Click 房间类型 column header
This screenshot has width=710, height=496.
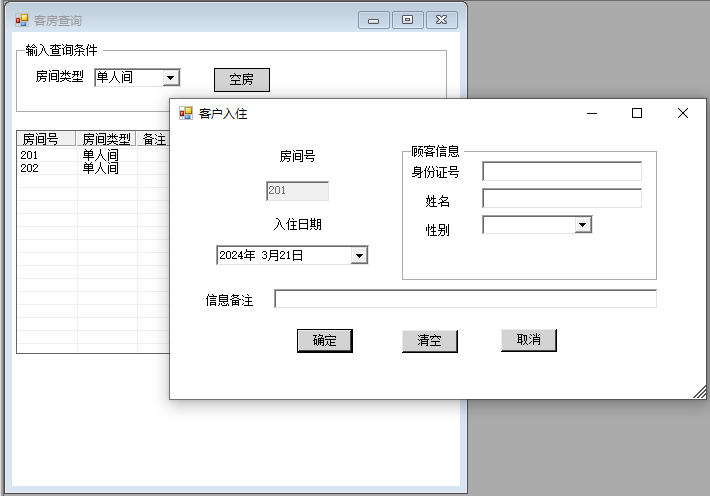106,139
